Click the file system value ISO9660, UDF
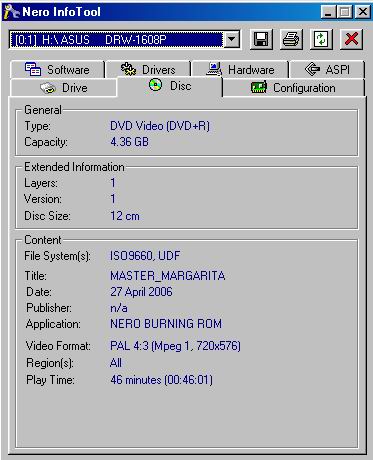 pos(145,256)
